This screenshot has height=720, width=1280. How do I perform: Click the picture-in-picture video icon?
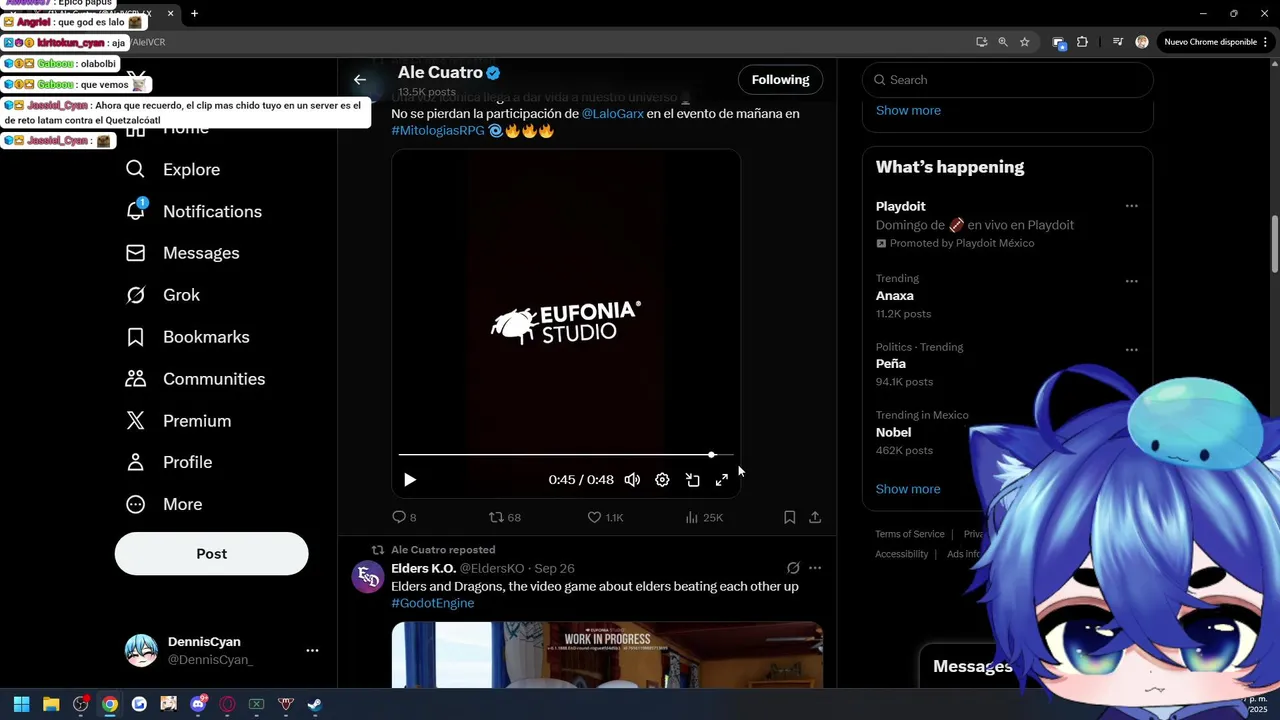pyautogui.click(x=692, y=480)
